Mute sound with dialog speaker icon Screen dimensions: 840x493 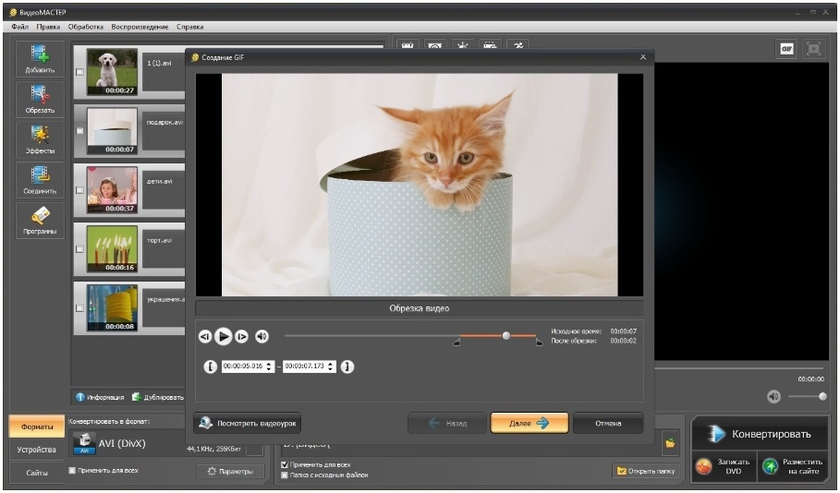262,337
